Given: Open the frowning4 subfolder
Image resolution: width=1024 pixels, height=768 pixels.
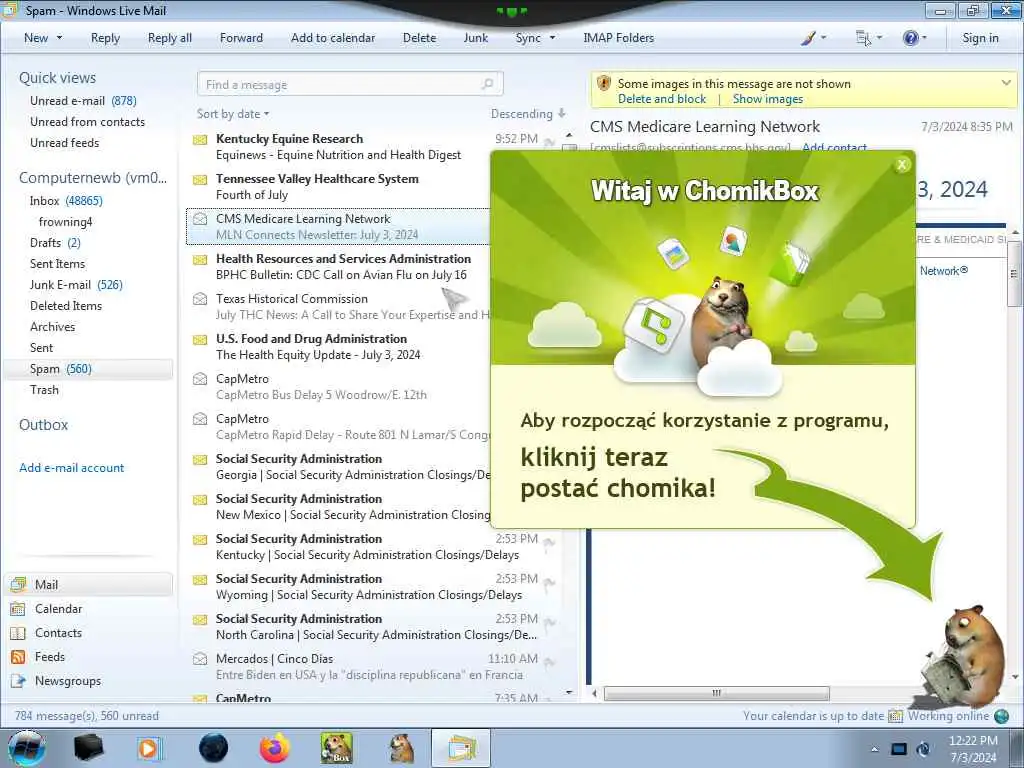Looking at the screenshot, I should point(65,221).
